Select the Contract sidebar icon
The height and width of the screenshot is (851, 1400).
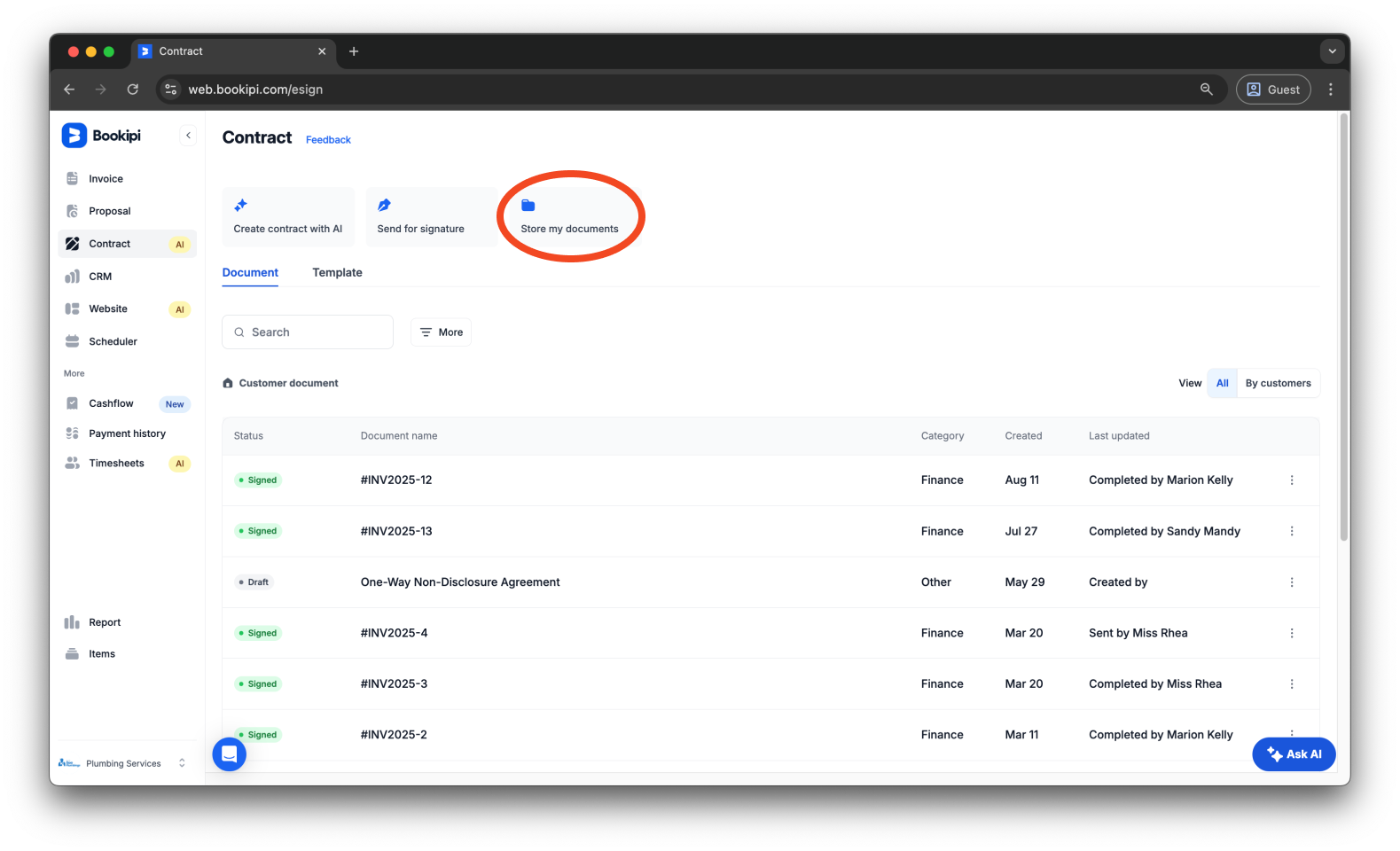73,244
